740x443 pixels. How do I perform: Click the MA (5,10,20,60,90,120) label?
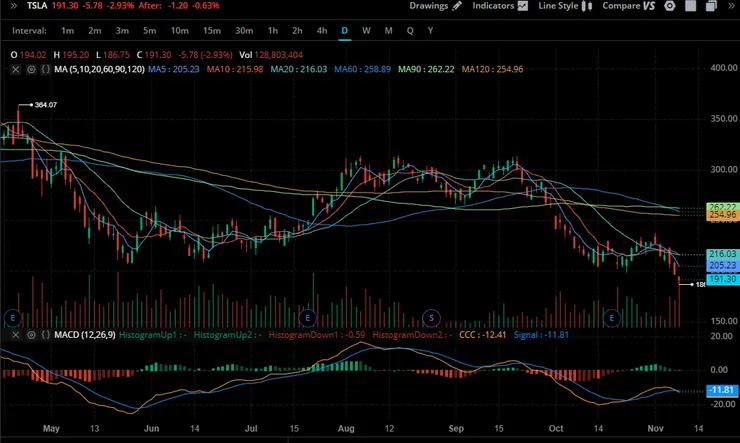99,69
